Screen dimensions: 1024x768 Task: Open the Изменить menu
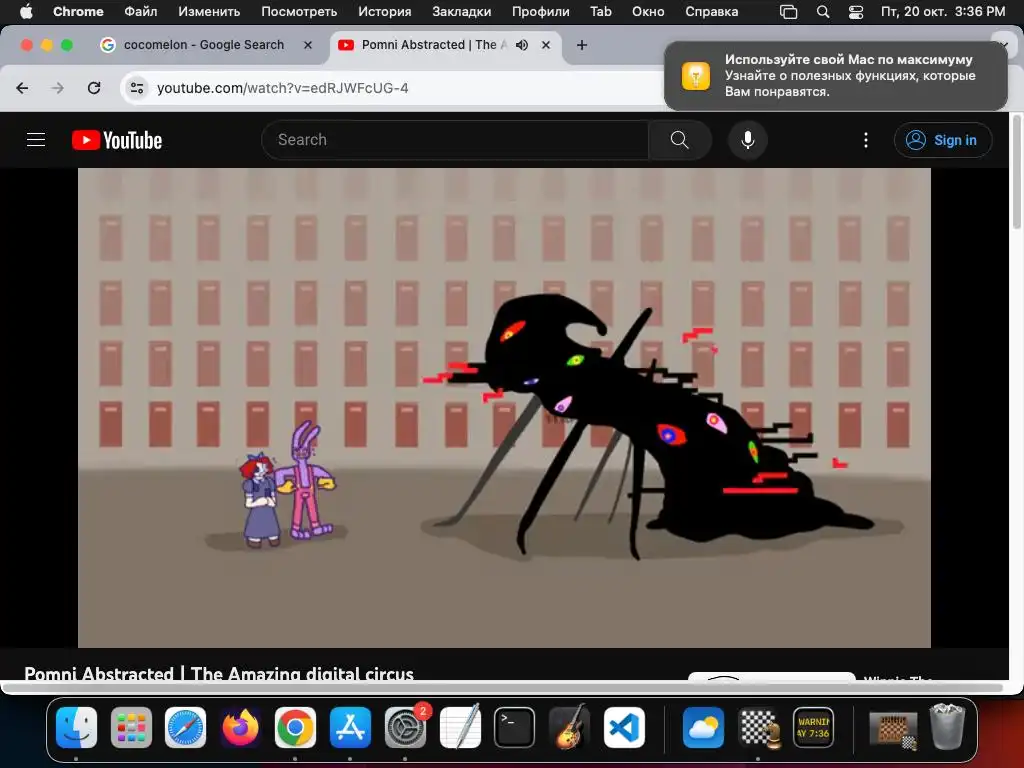[x=209, y=11]
